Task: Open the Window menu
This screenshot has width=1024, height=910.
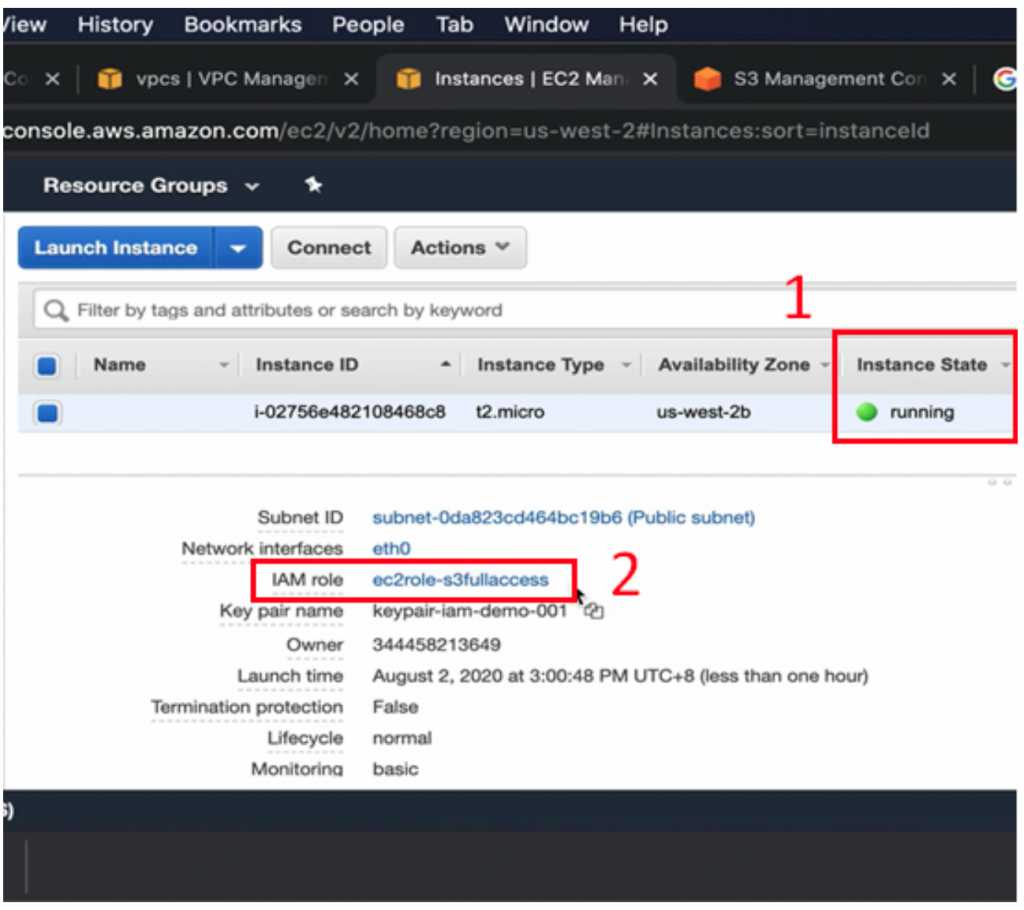Action: coord(546,25)
